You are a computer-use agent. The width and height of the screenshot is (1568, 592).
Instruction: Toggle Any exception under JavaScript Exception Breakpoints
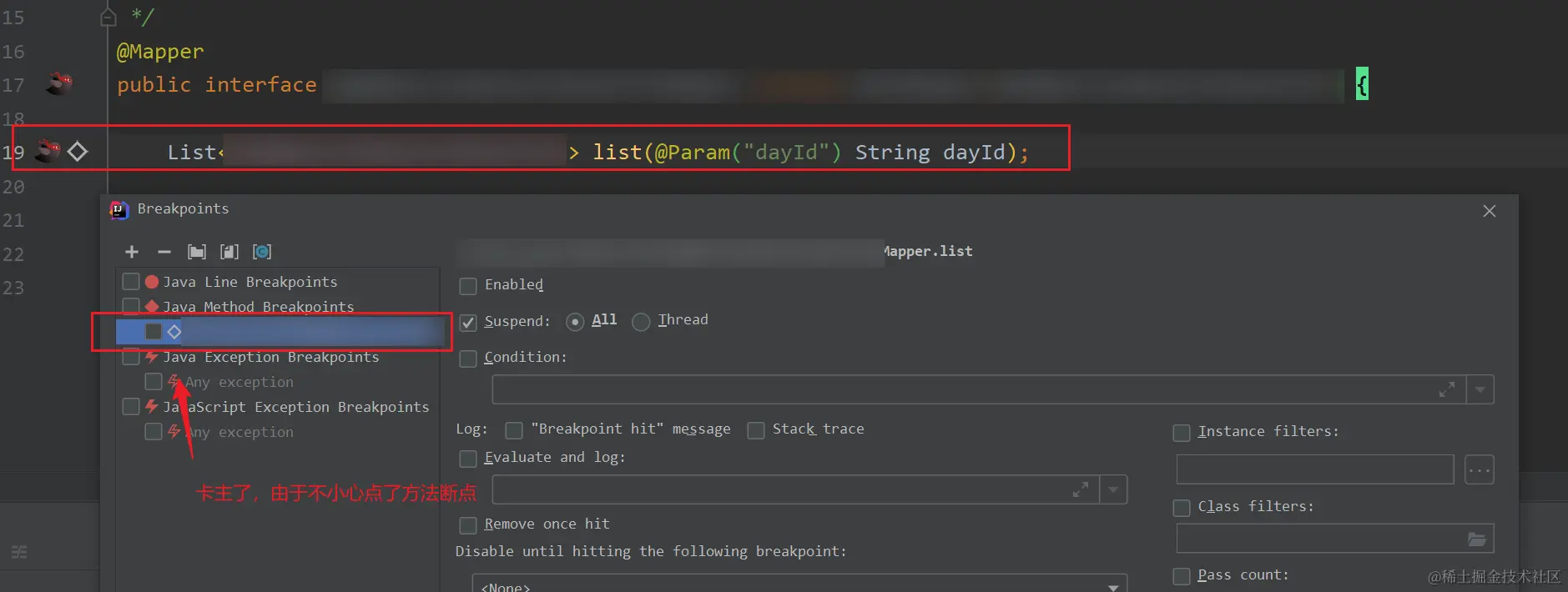(x=154, y=432)
